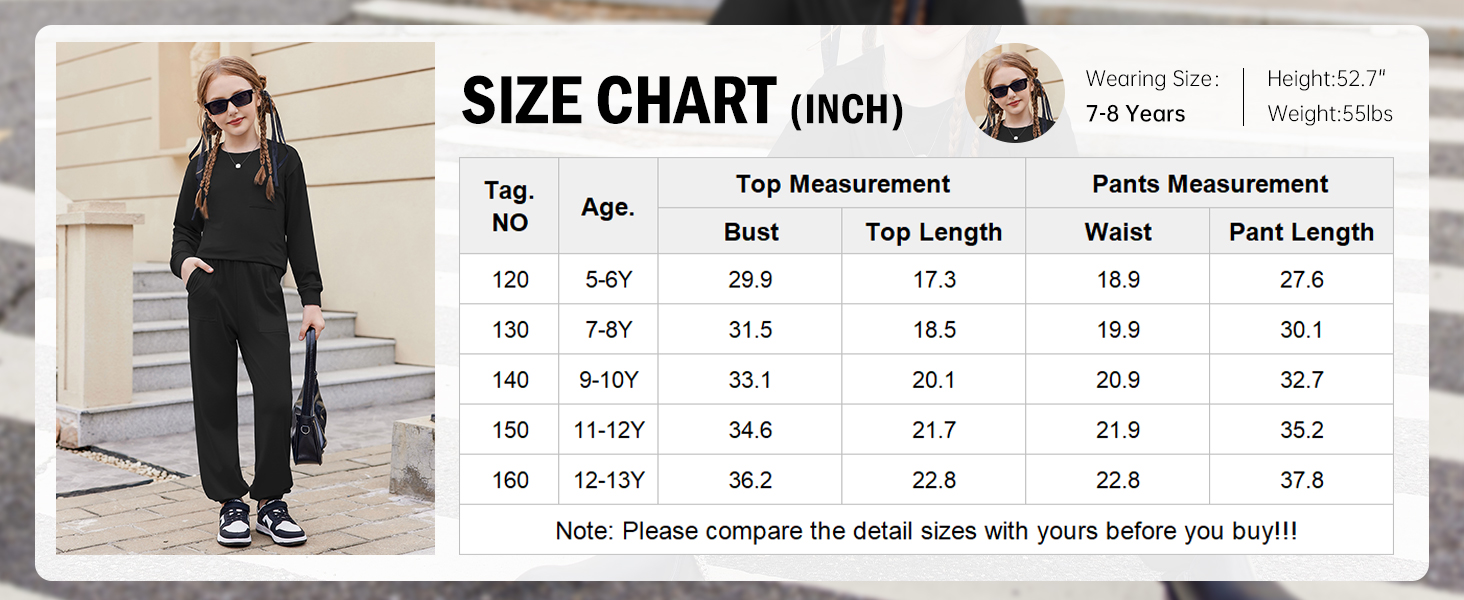
Task: Select the 12-13Y age cell
Action: pyautogui.click(x=608, y=480)
